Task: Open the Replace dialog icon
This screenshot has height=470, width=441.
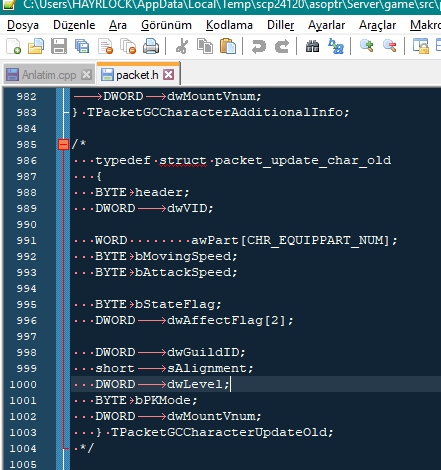Action: click(336, 46)
